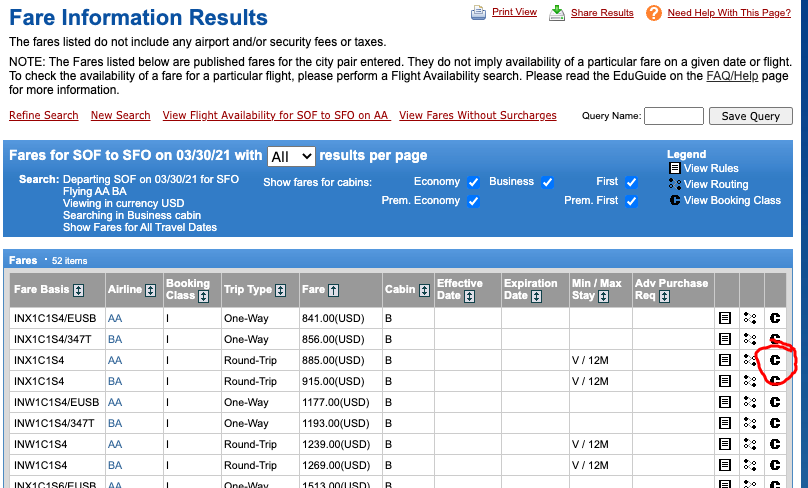Open View Rules icon for 841.00 fare row
This screenshot has height=488, width=808.
725,317
